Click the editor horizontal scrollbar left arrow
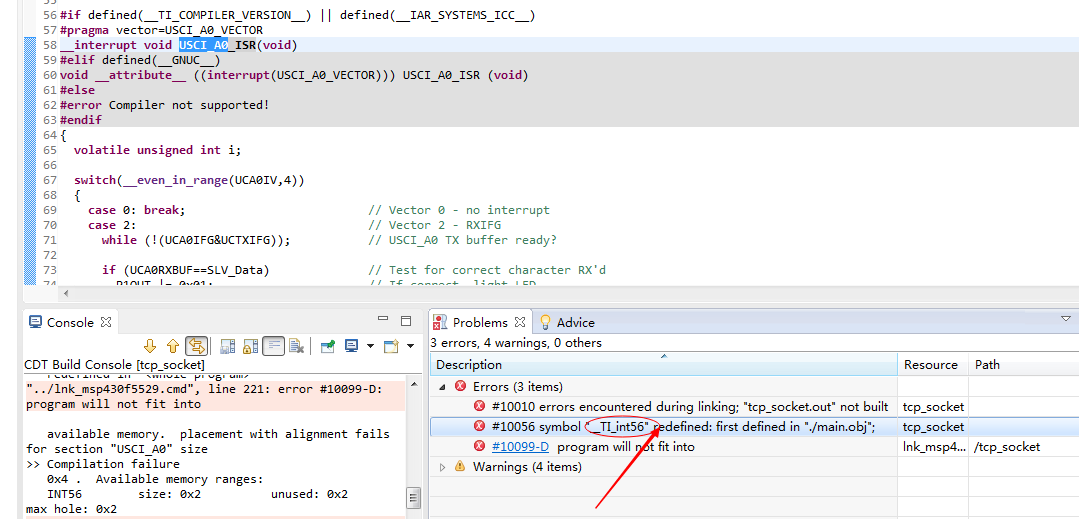Image resolution: width=1079 pixels, height=519 pixels. tap(66, 294)
